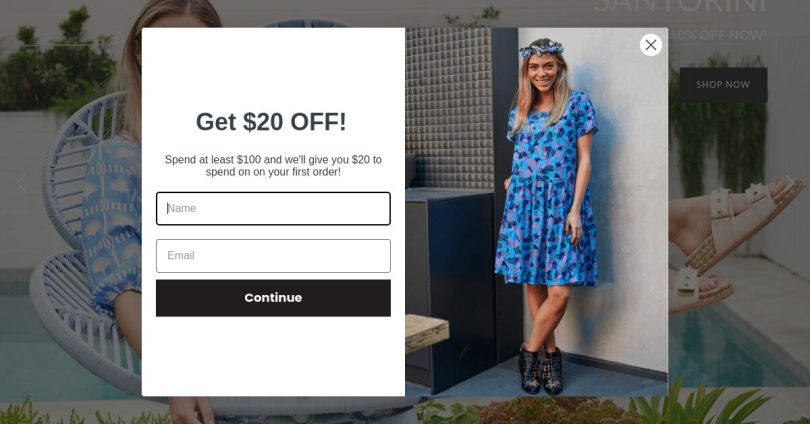Click the black studded boots in the photo

tap(541, 371)
